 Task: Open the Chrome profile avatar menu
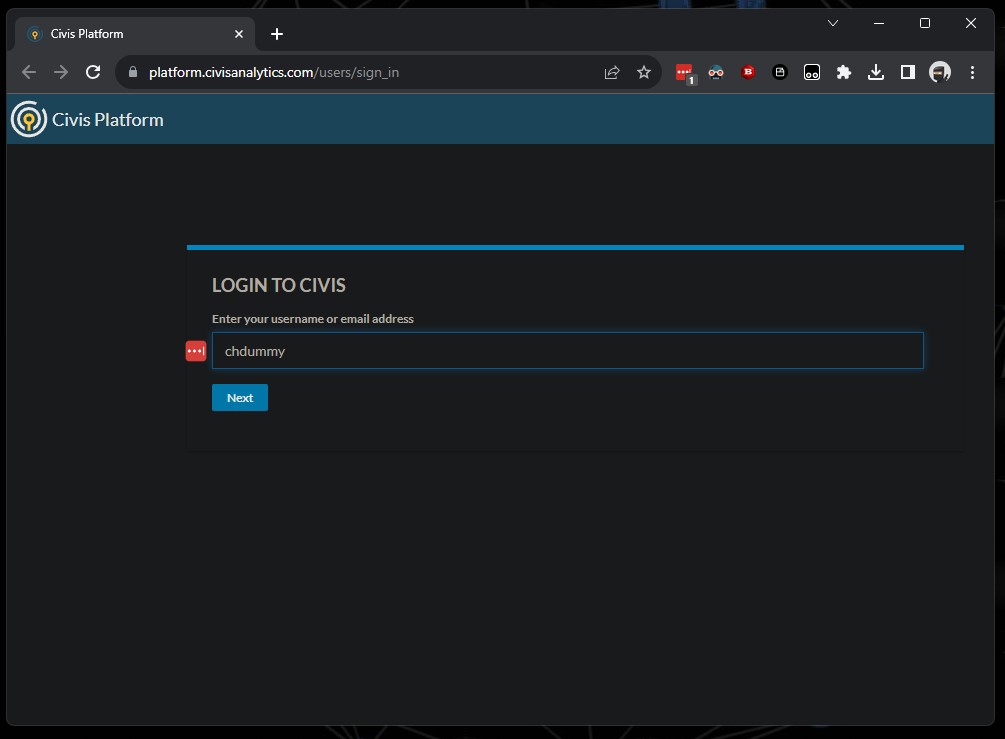coord(940,72)
